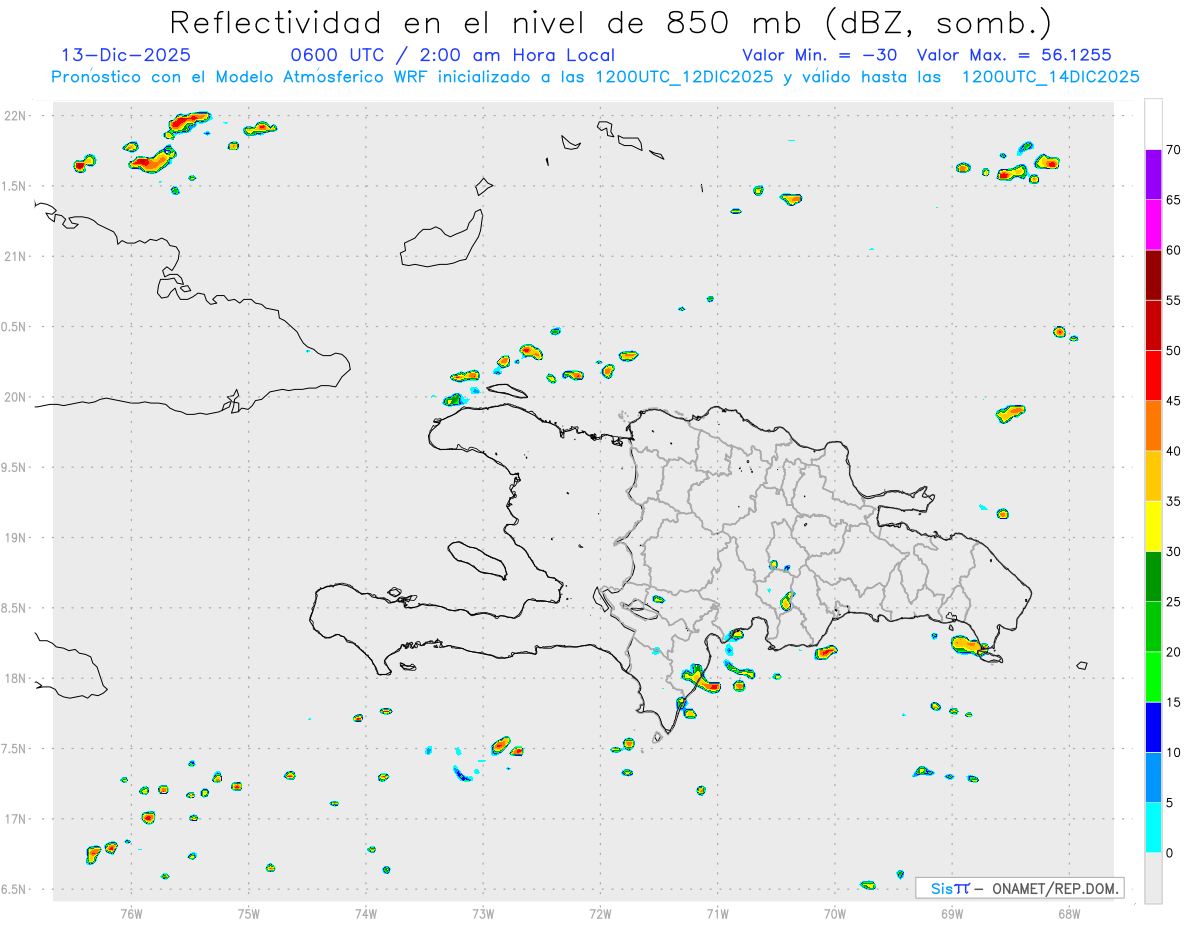The width and height of the screenshot is (1200, 927).
Task: Click the '70' colorbar tick value
Action: pyautogui.click(x=1173, y=150)
